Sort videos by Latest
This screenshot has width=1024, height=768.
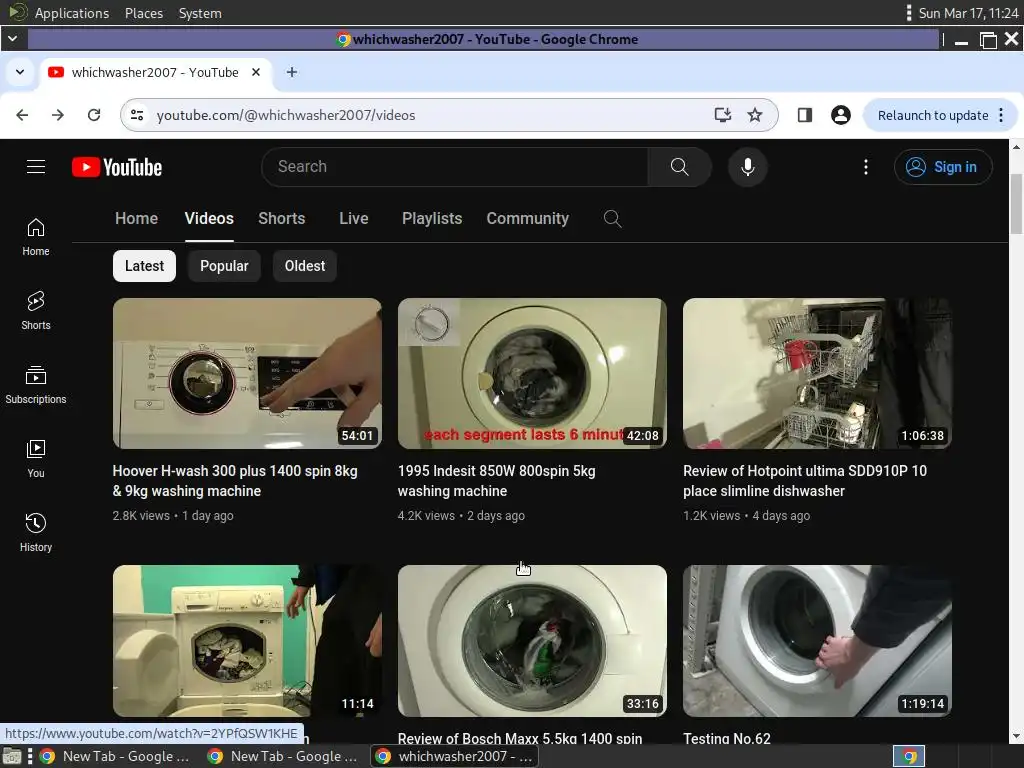pyautogui.click(x=144, y=266)
